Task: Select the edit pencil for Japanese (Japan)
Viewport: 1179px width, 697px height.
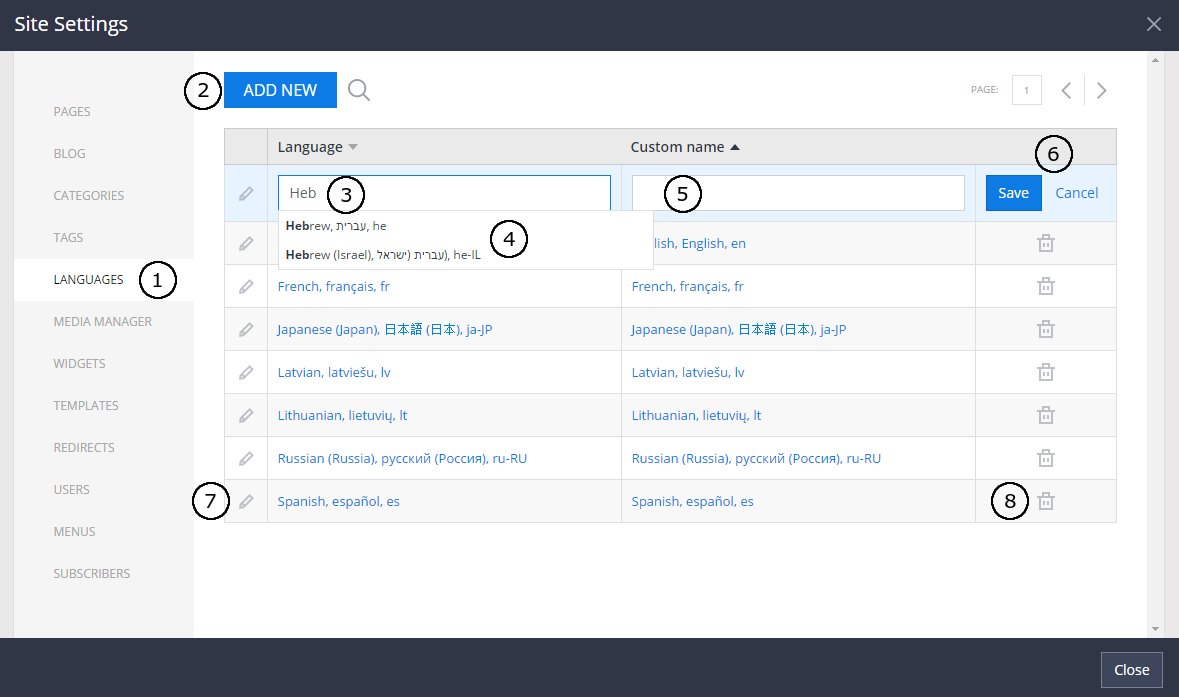Action: coord(246,328)
